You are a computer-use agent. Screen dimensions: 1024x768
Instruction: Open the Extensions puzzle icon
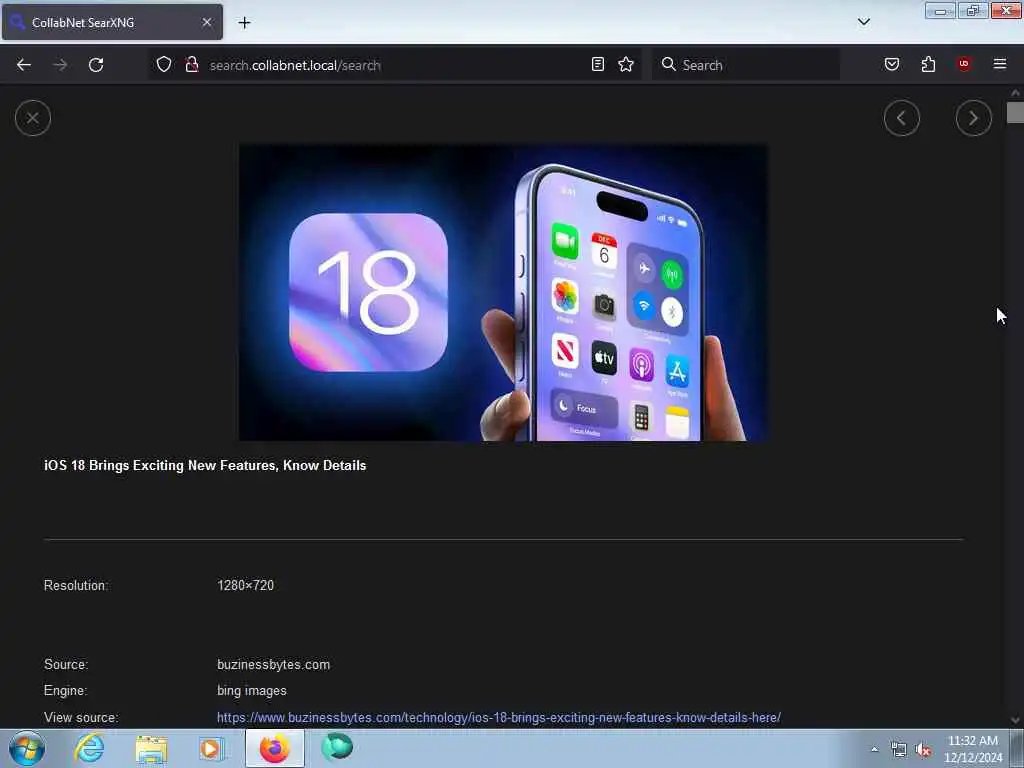coord(928,65)
